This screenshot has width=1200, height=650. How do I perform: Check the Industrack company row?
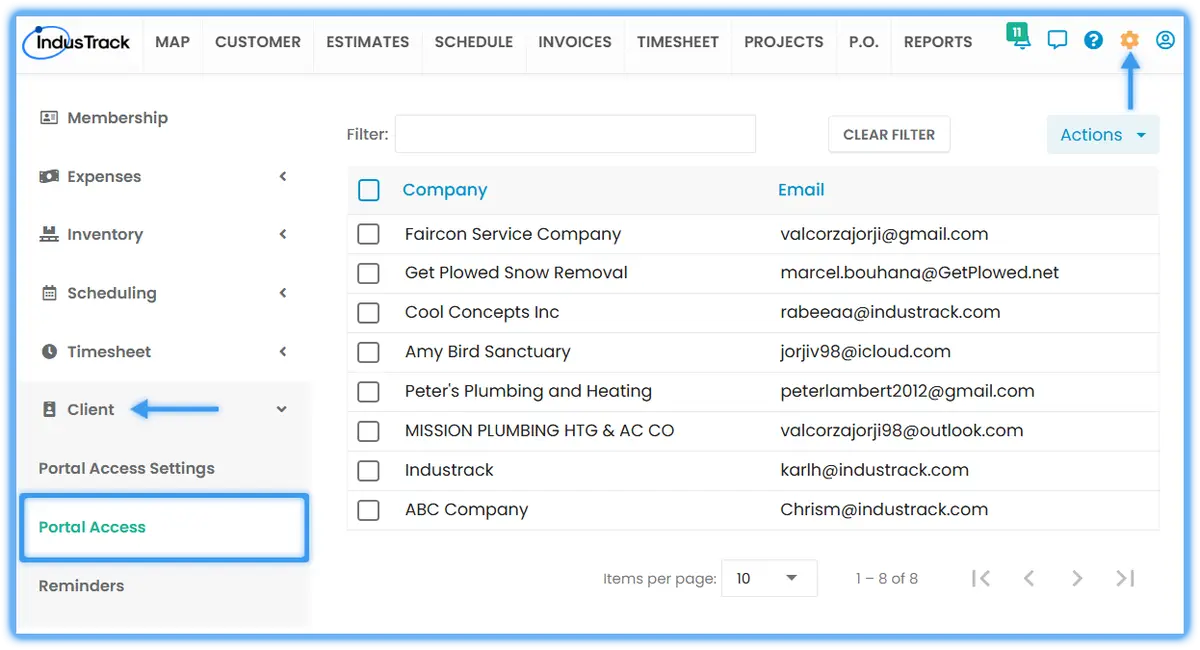[369, 470]
